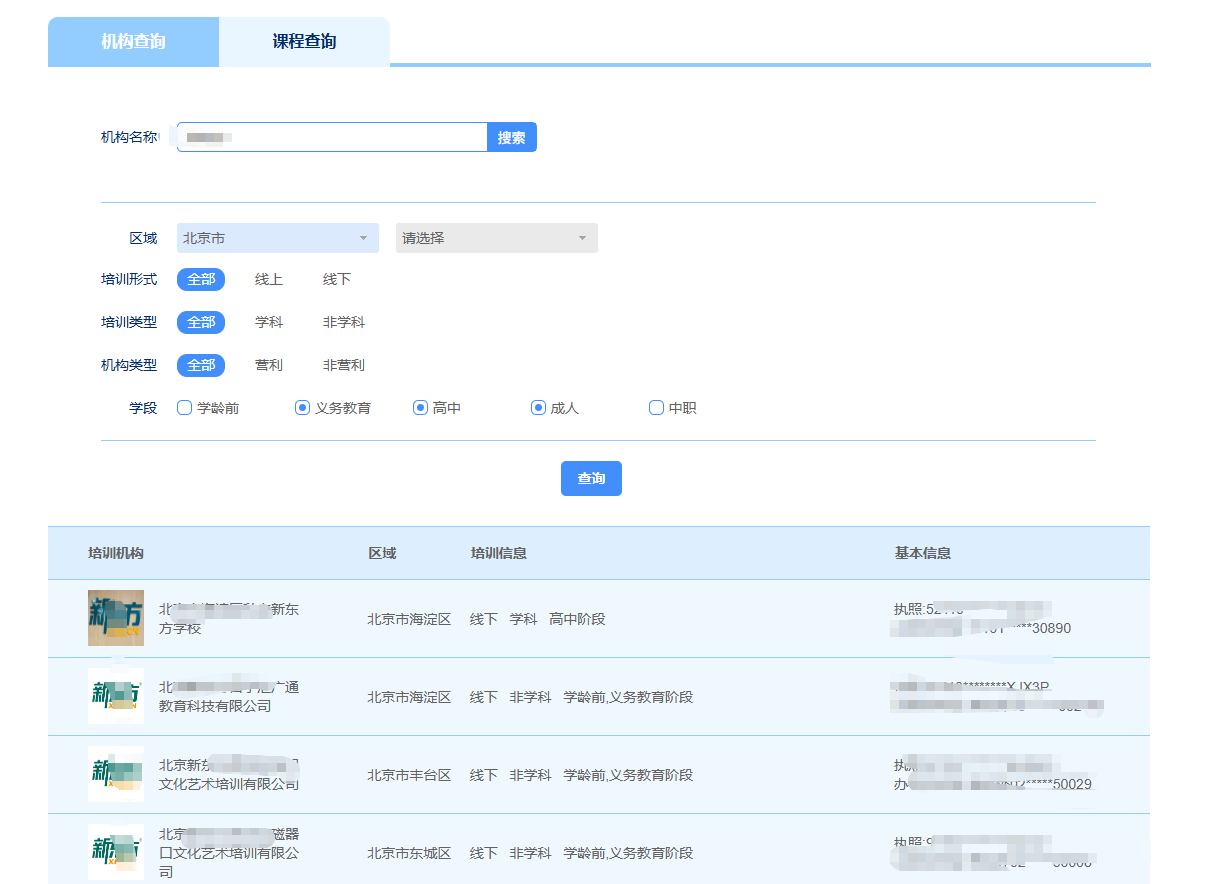Select 全部 for 培训形式

coord(201,280)
